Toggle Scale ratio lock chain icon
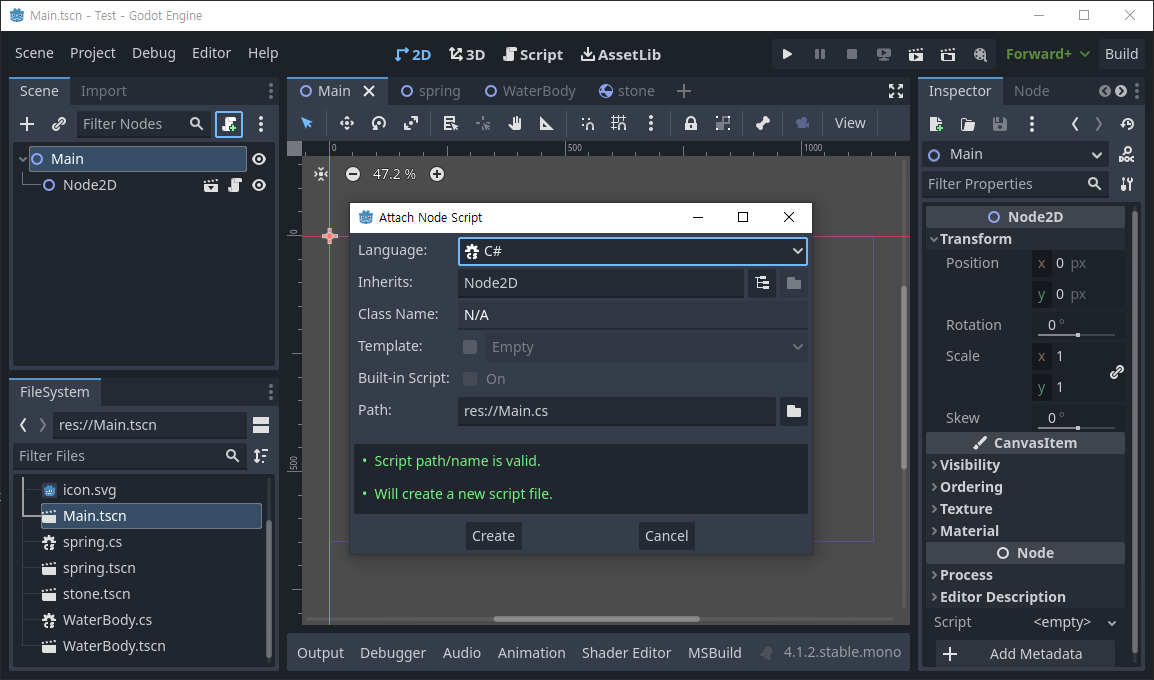Image resolution: width=1154 pixels, height=680 pixels. point(1116,372)
